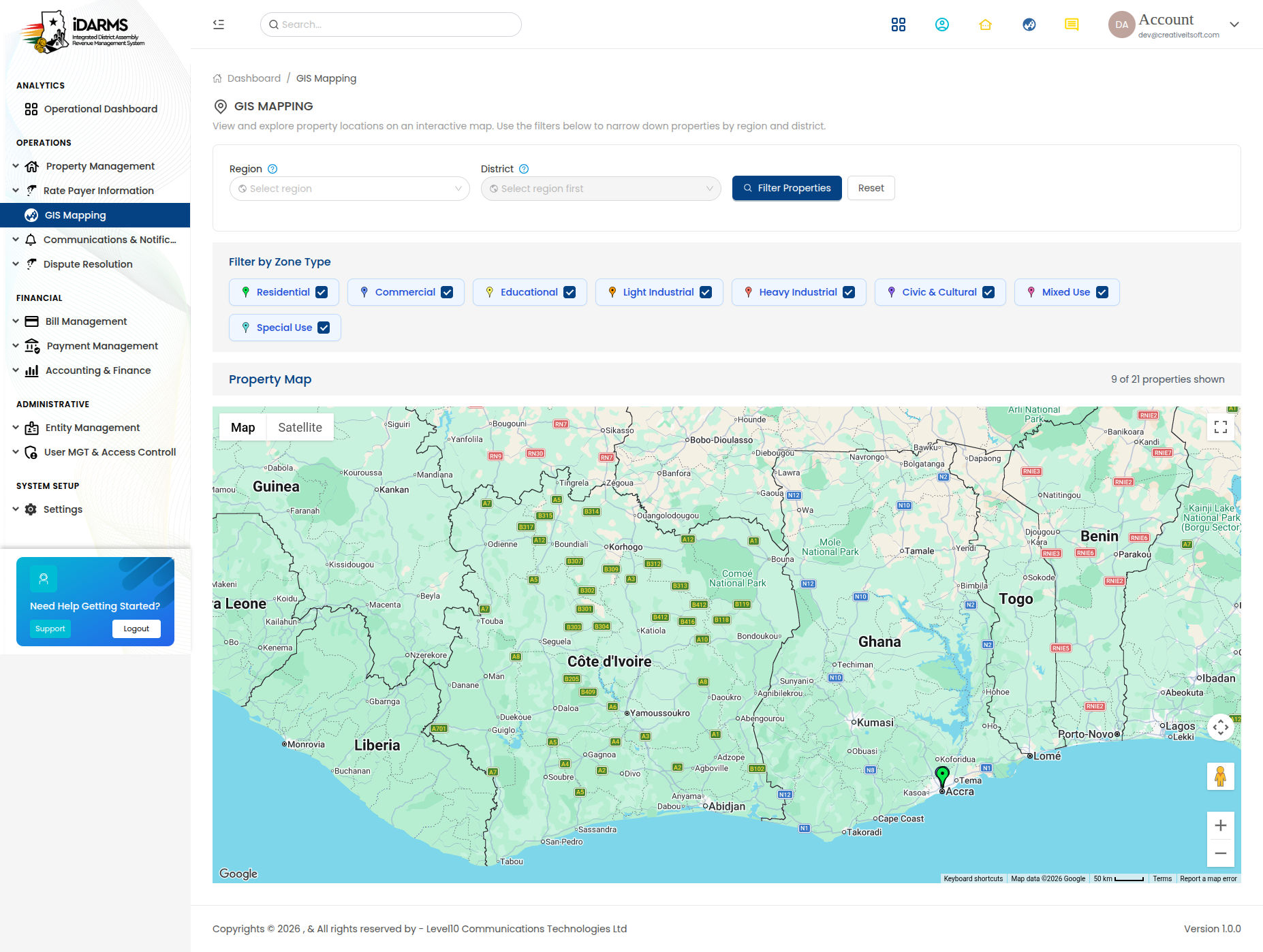1263x952 pixels.
Task: Uncheck the Mixed Use zone checkbox
Action: tap(1102, 292)
